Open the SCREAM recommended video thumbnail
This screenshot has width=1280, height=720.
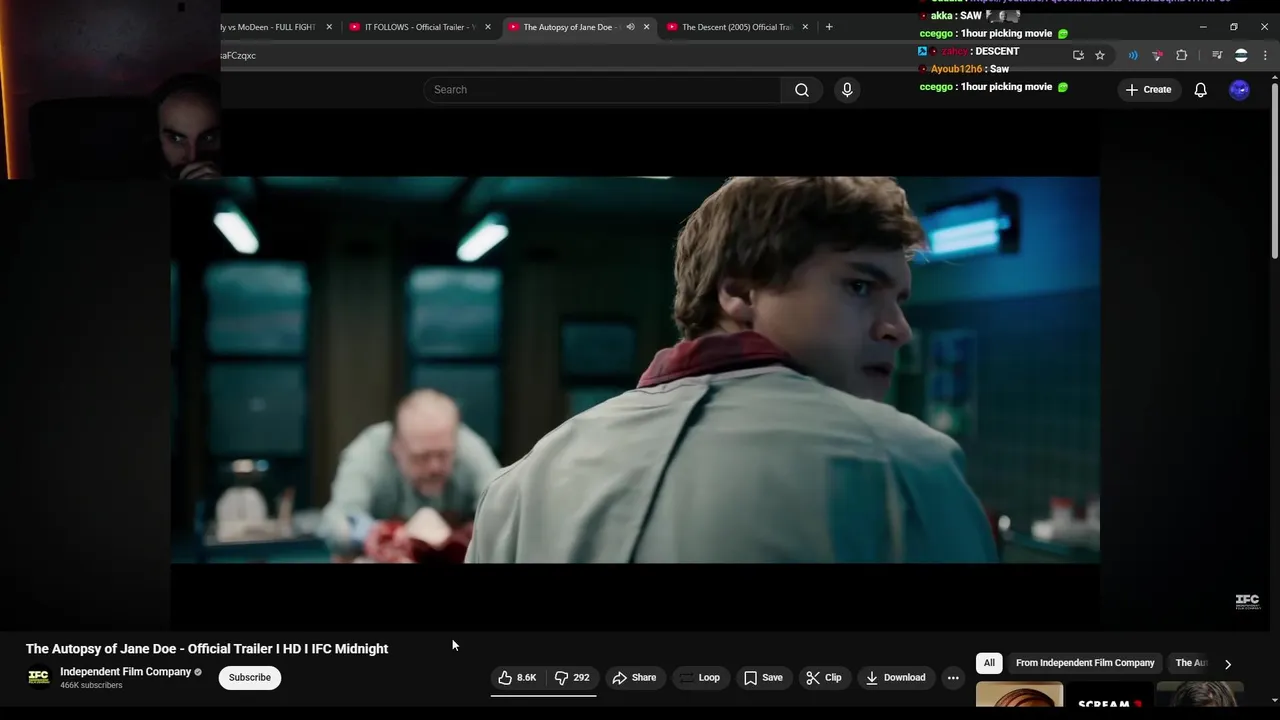coord(1109,695)
